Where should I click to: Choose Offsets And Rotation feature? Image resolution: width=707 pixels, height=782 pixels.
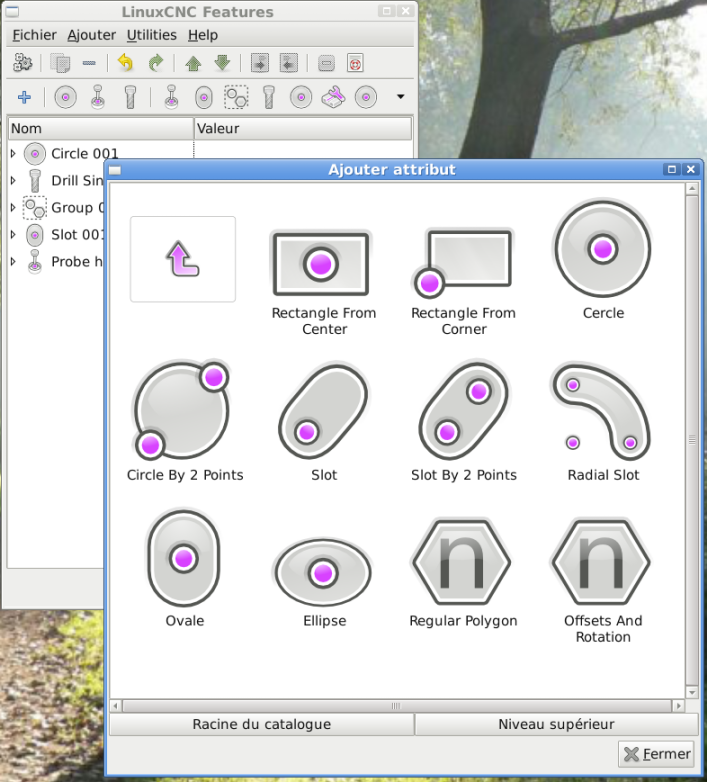(x=603, y=582)
